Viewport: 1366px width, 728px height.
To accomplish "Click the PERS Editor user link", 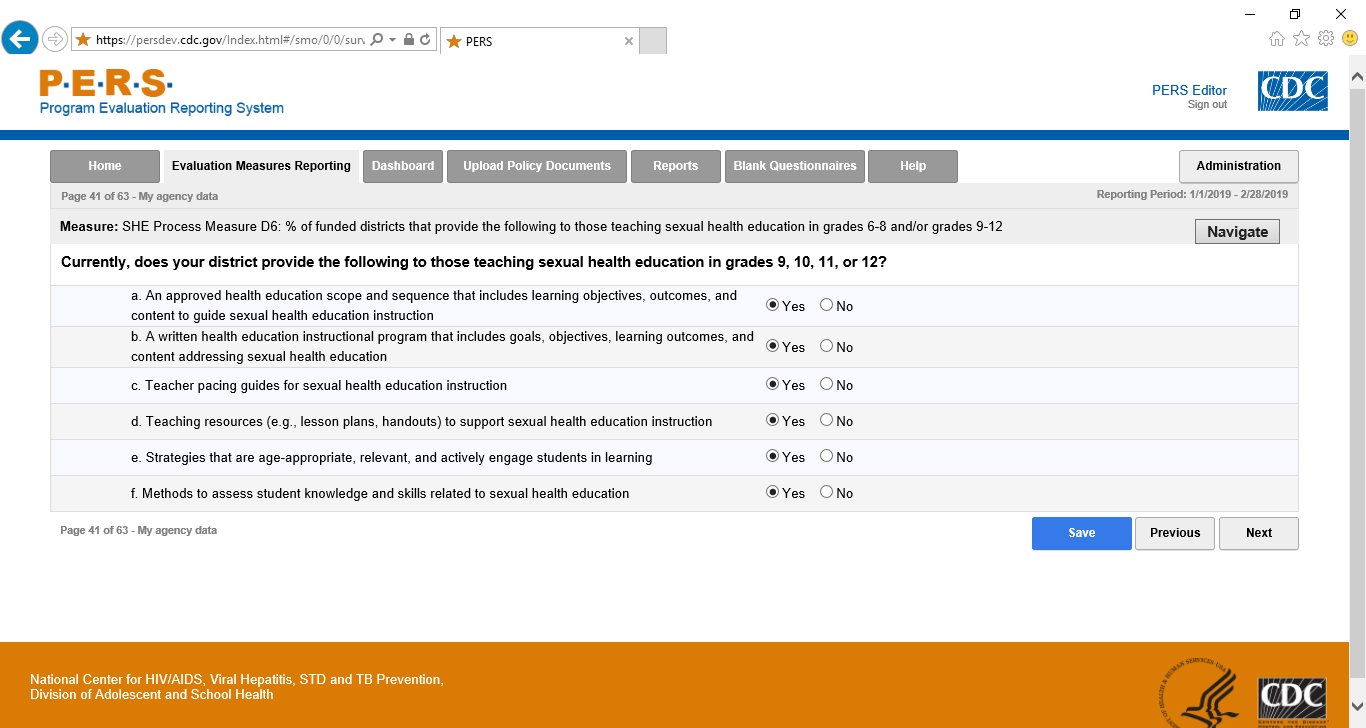I will (x=1189, y=90).
